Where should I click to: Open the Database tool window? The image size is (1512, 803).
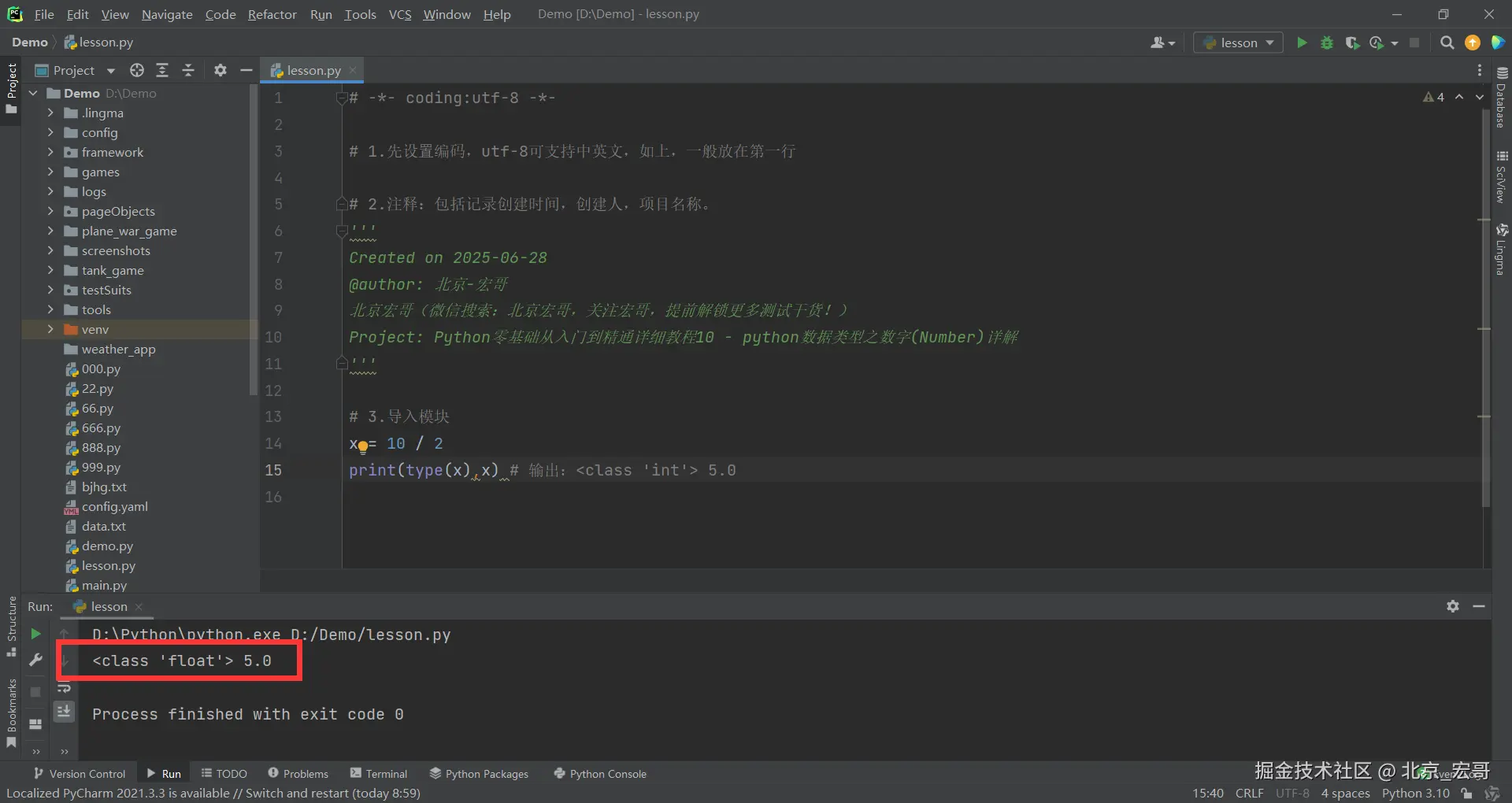(x=1502, y=96)
